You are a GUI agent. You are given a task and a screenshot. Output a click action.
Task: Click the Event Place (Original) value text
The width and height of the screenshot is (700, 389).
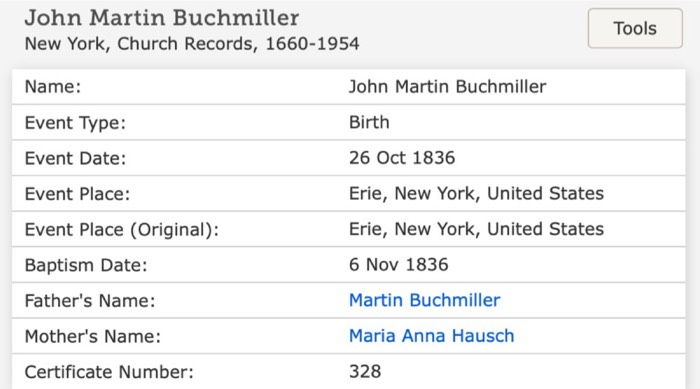click(x=476, y=229)
